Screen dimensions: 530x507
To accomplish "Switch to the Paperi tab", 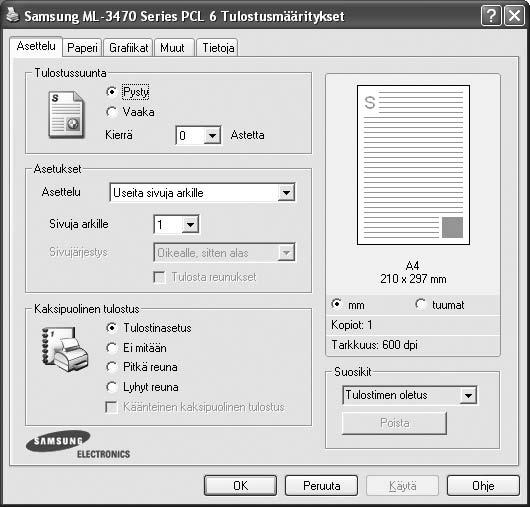I will pyautogui.click(x=82, y=48).
